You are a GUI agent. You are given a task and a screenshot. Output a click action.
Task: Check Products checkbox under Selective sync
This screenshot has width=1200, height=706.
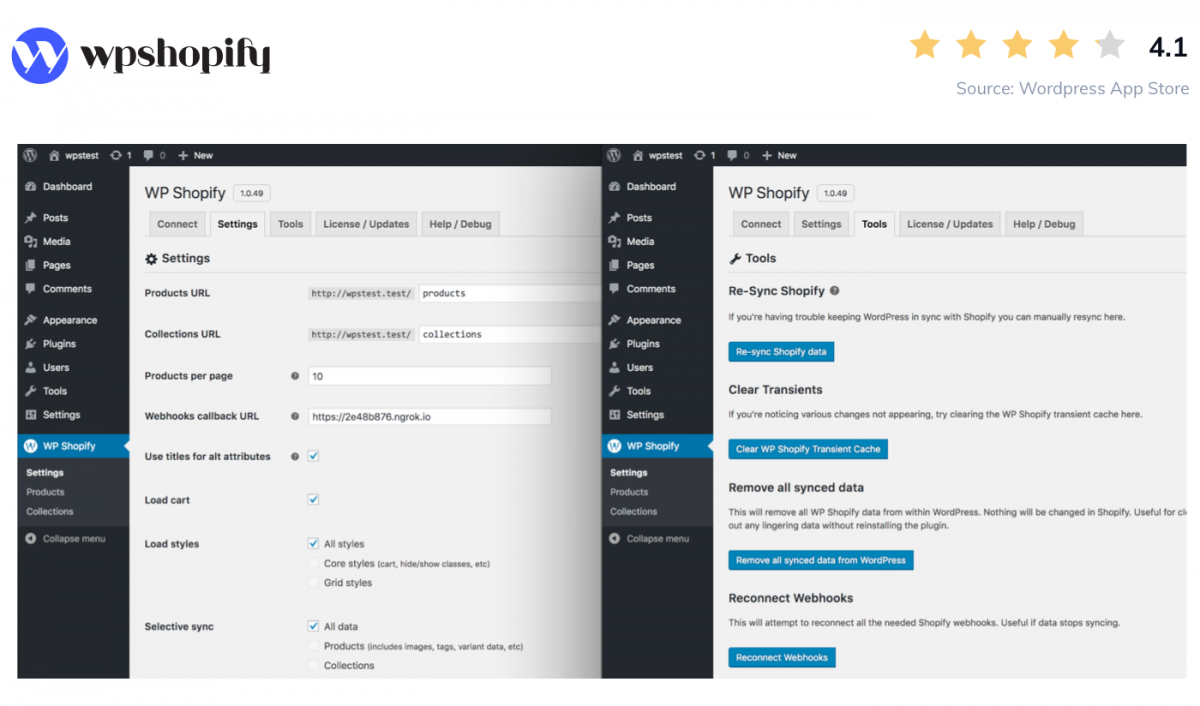(x=313, y=646)
